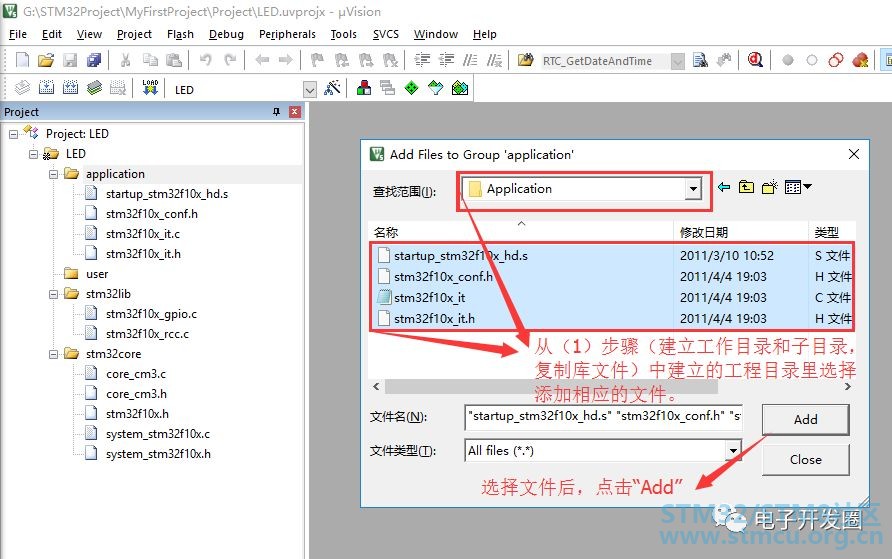
Task: Open the Application look-in folder dropdown
Action: (693, 189)
